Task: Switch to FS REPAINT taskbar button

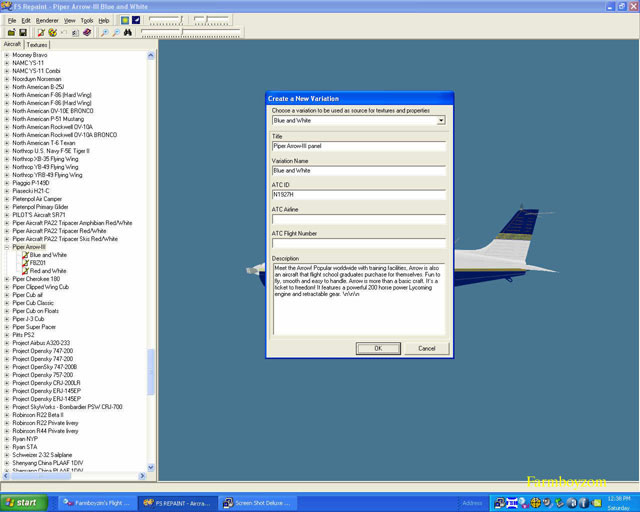Action: coord(177,503)
